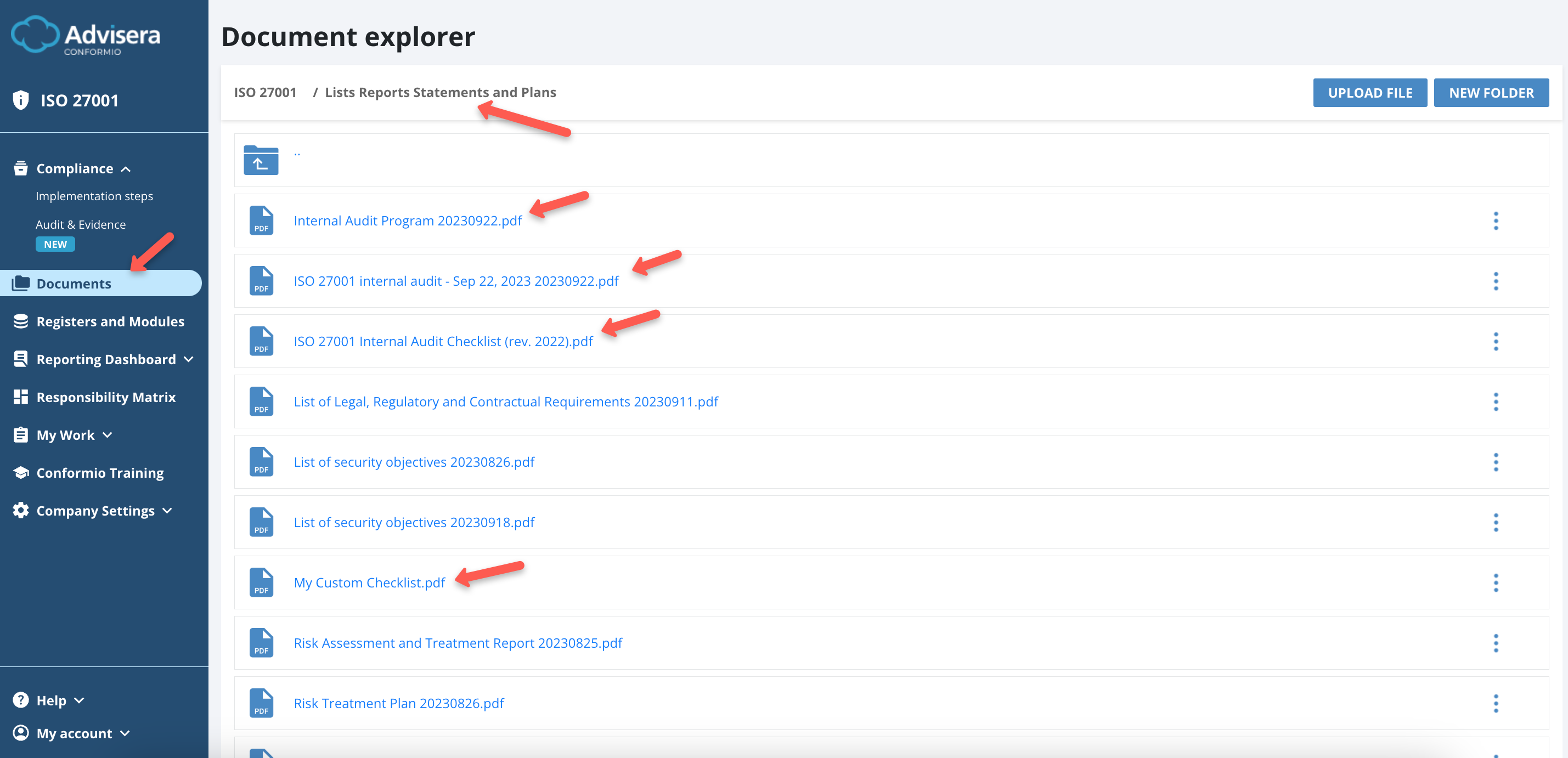Open three-dot menu for ISO 27001 Audit Checklist
This screenshot has height=758, width=1568.
coord(1495,341)
